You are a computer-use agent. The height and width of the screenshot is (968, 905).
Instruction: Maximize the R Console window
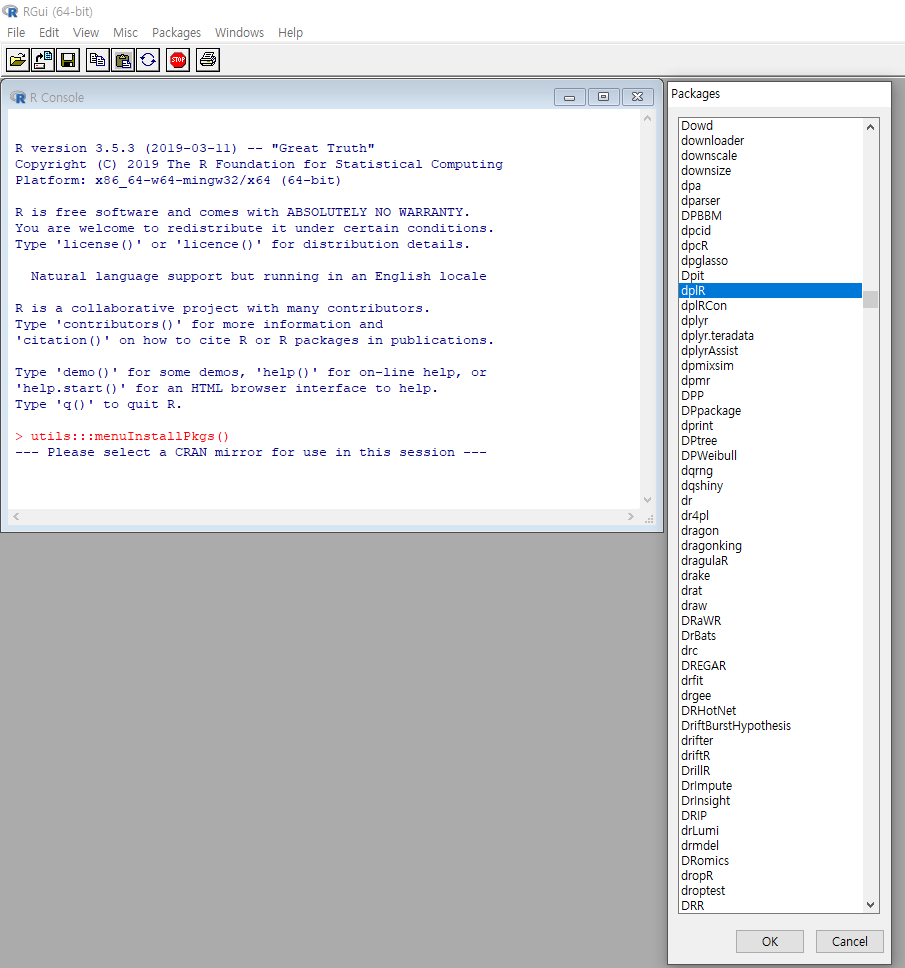coord(604,97)
